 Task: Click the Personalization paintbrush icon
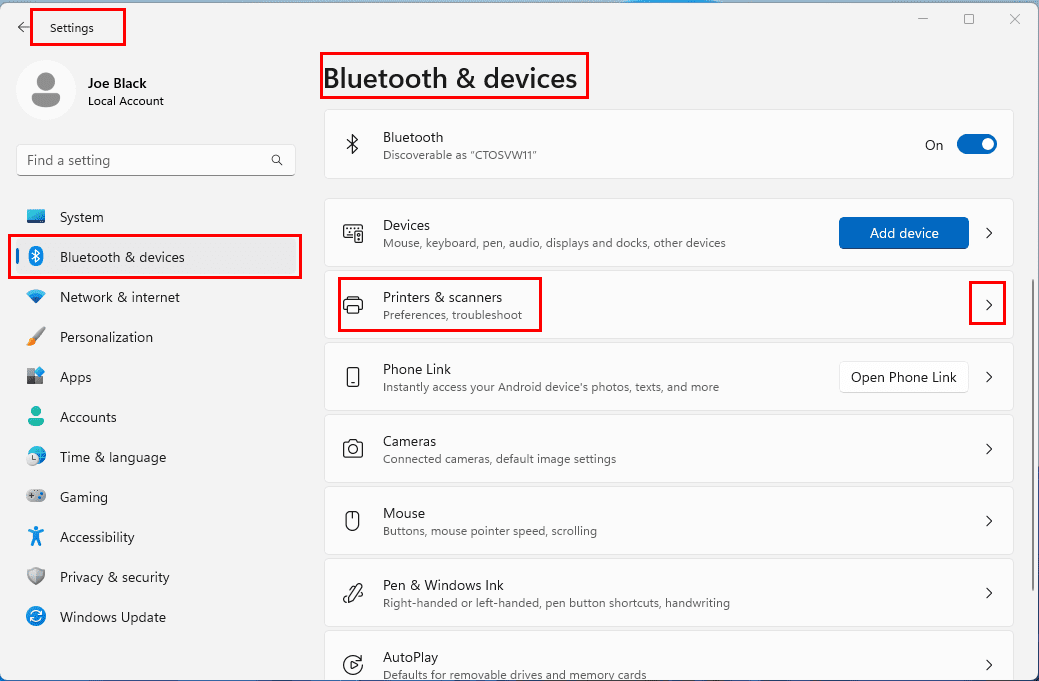36,337
